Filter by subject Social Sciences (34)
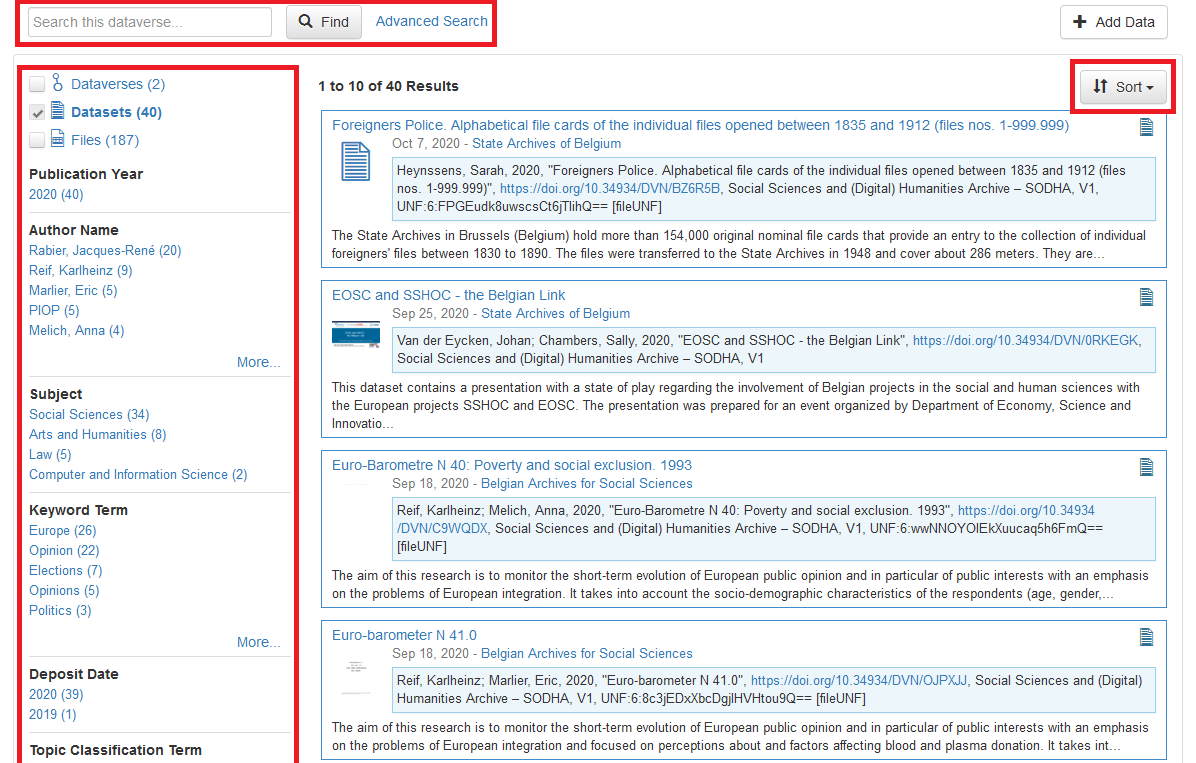 point(89,414)
